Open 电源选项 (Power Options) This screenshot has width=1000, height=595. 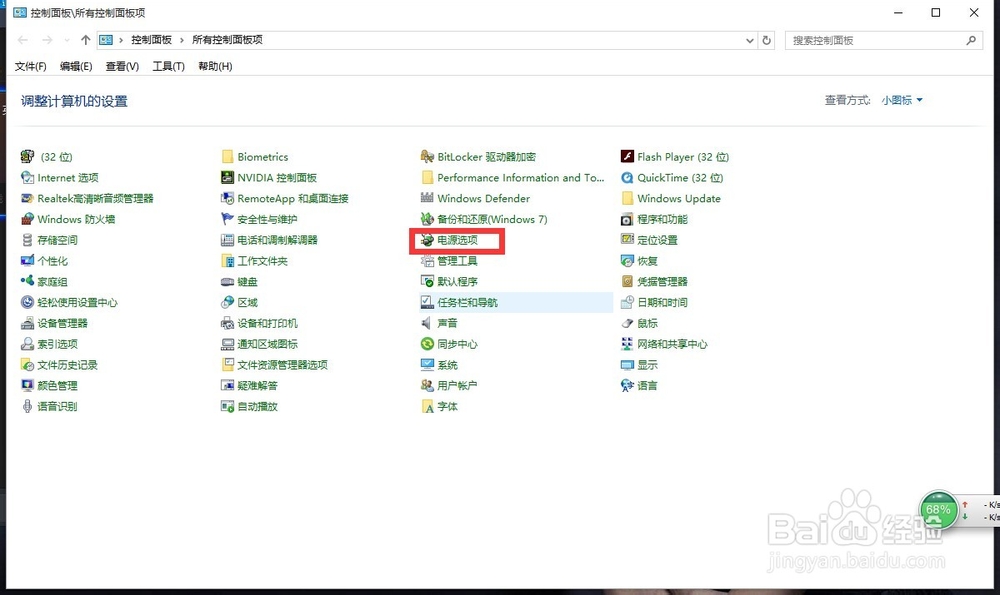click(459, 240)
